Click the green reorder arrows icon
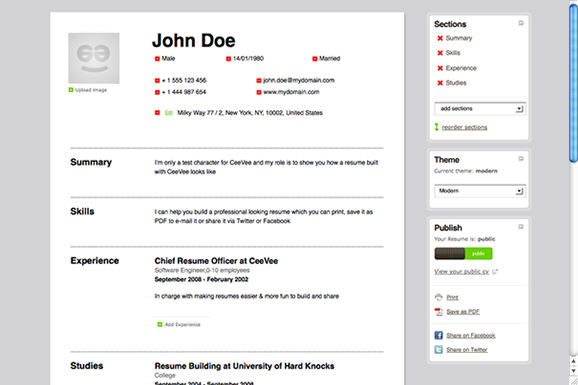 point(436,127)
